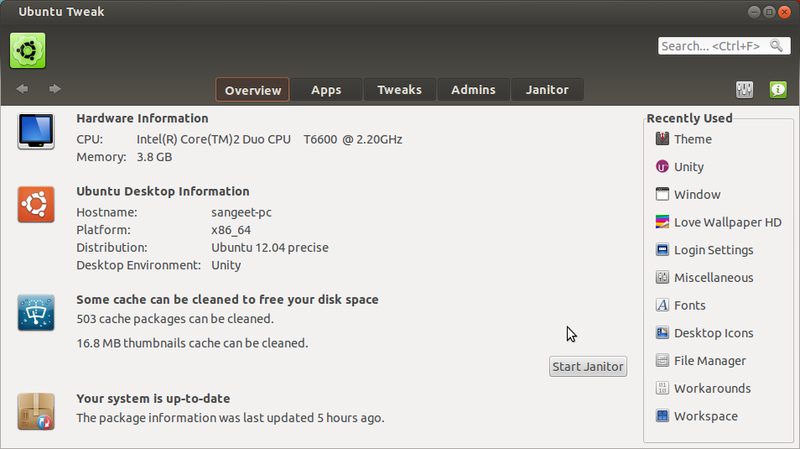Viewport: 800px width, 449px height.
Task: Select the Fonts entry text
Action: tap(689, 305)
